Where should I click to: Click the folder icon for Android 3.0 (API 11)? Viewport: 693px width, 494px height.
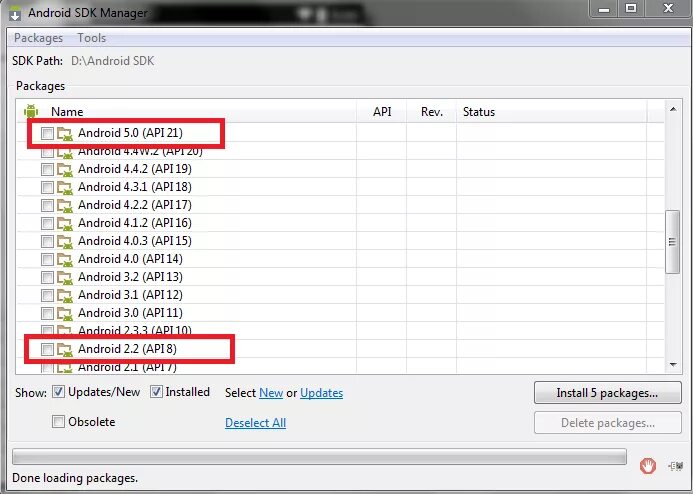(x=65, y=313)
